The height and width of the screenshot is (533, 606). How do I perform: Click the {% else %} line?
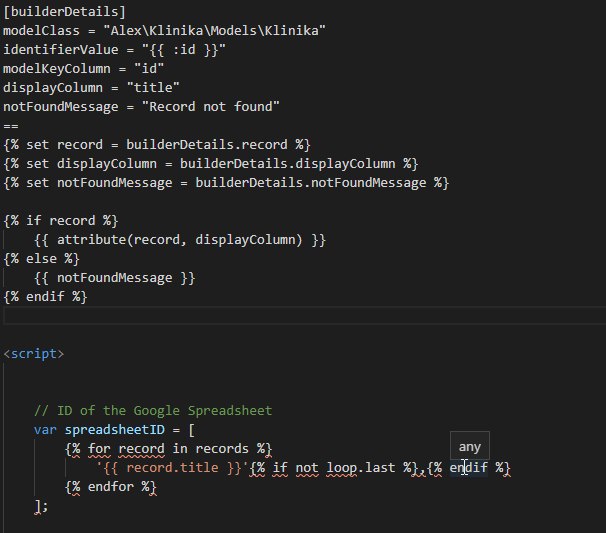tap(41, 259)
